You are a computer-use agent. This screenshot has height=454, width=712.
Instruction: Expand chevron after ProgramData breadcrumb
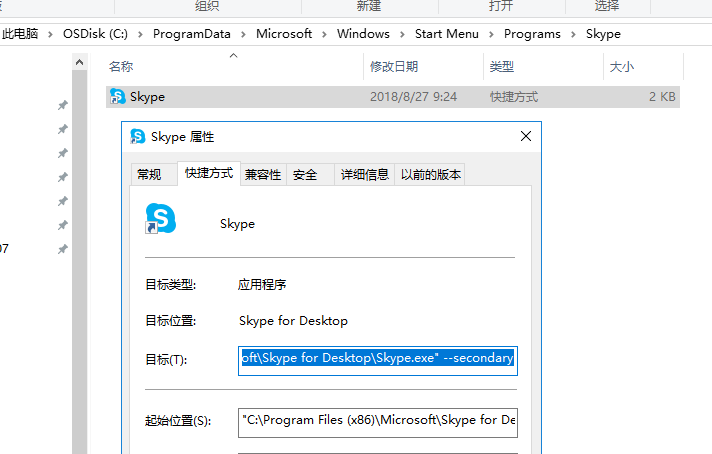(x=243, y=34)
